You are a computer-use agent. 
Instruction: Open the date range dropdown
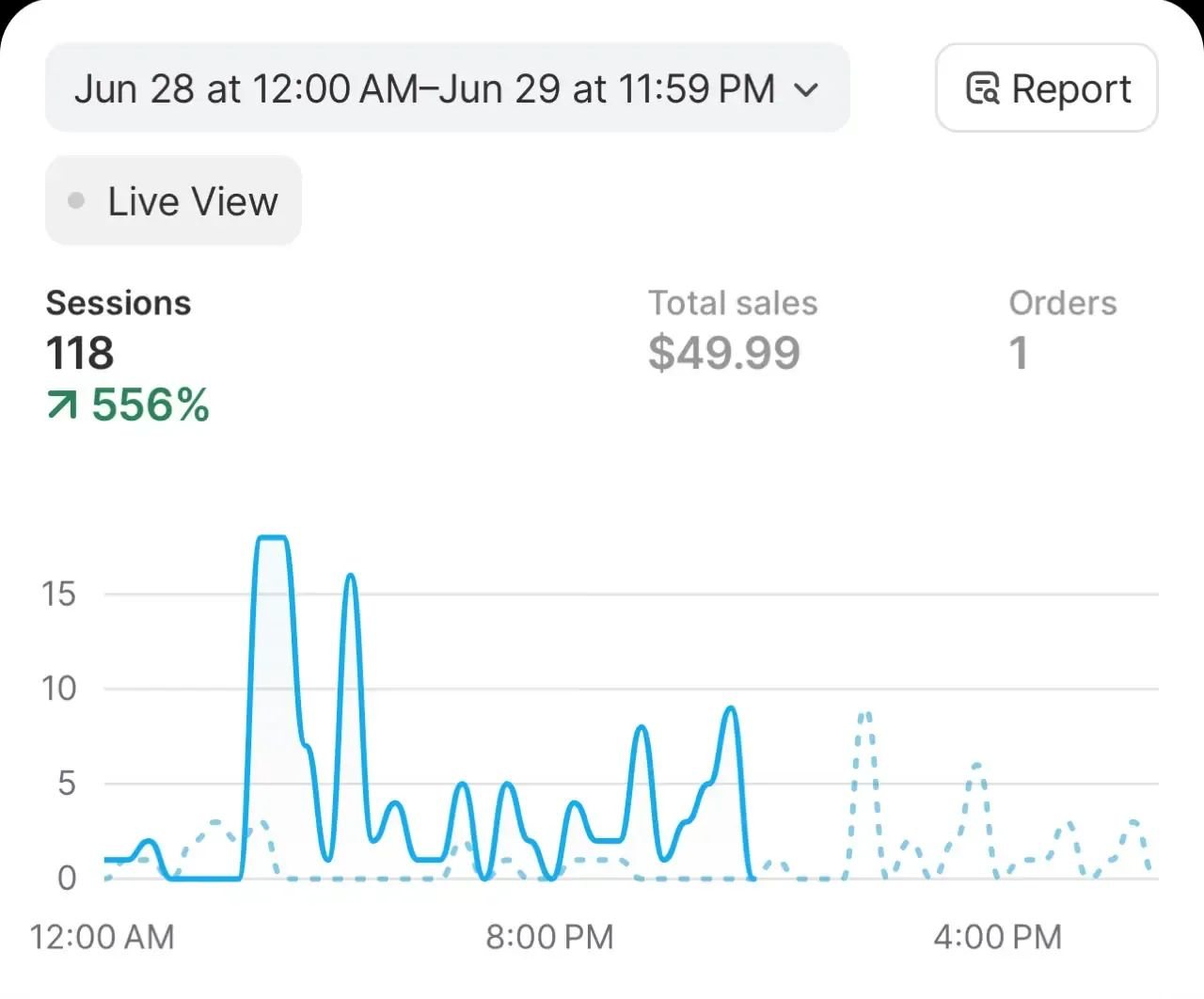pyautogui.click(x=448, y=87)
